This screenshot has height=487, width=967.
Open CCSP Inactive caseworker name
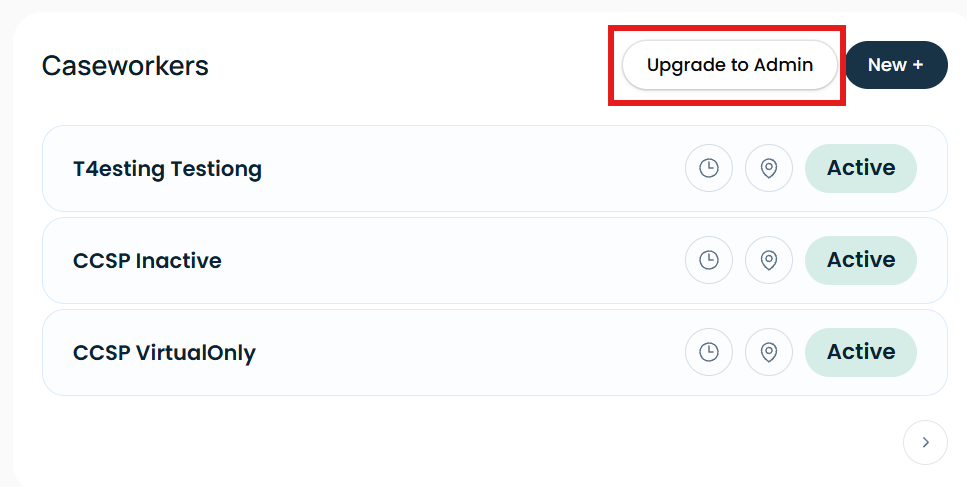(x=147, y=260)
